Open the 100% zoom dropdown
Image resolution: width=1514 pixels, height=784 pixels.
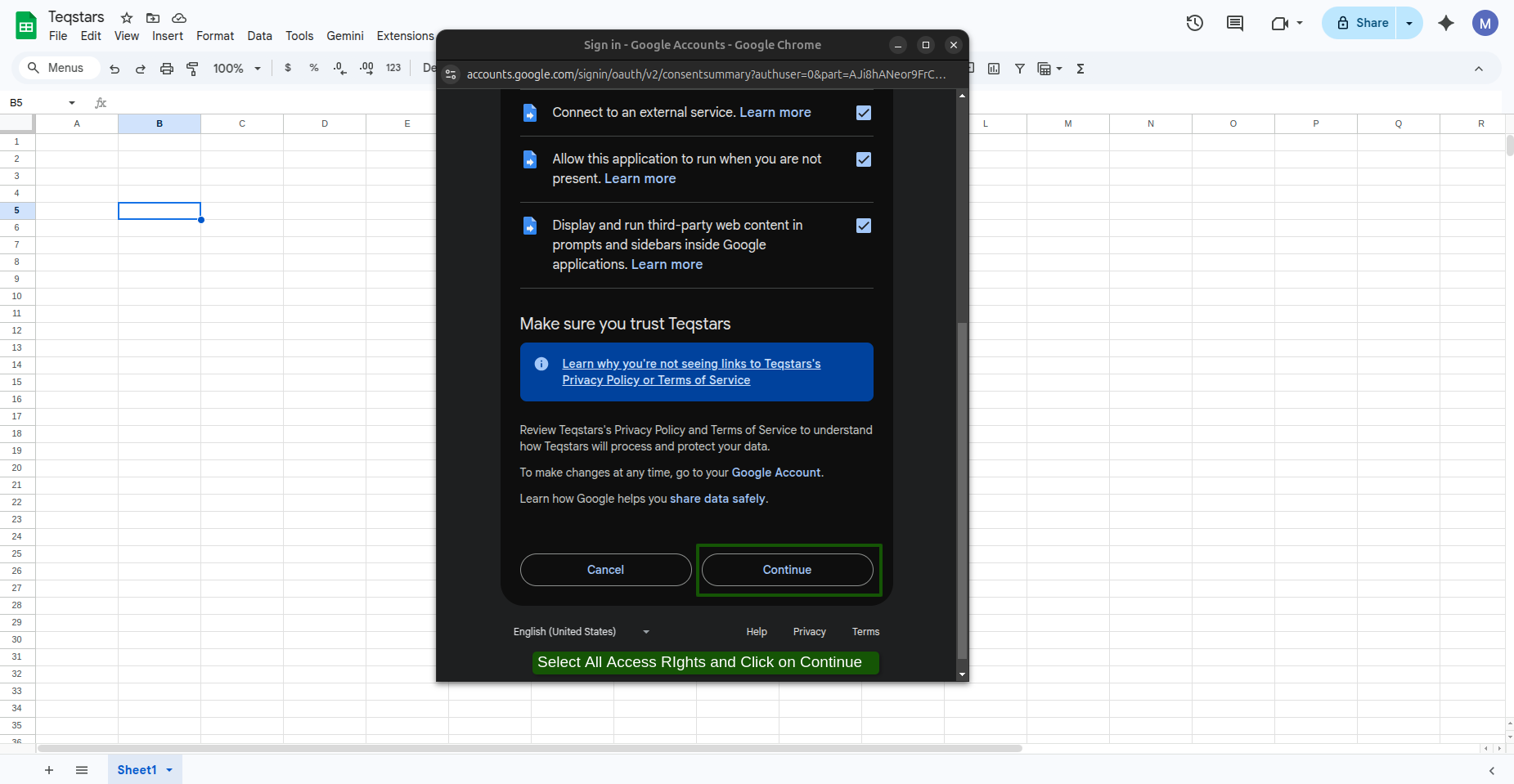(x=236, y=69)
